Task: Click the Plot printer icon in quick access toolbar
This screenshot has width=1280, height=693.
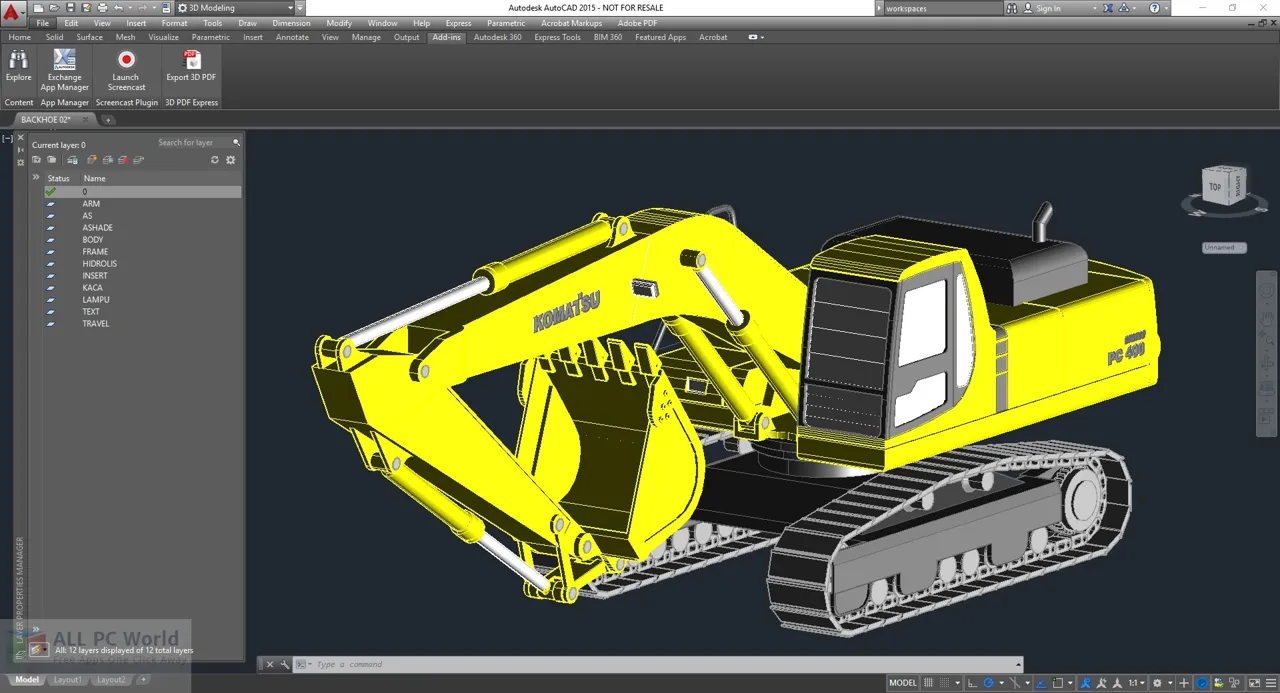Action: coord(102,8)
